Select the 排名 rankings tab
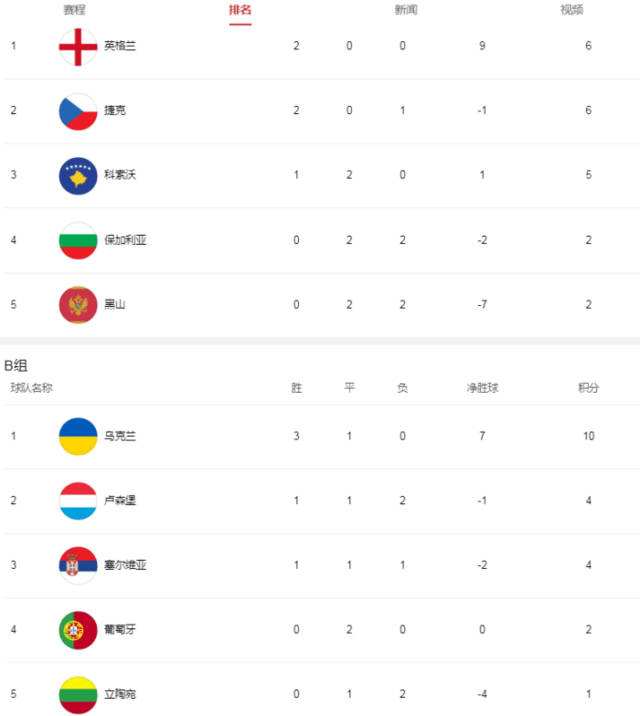 (x=240, y=10)
